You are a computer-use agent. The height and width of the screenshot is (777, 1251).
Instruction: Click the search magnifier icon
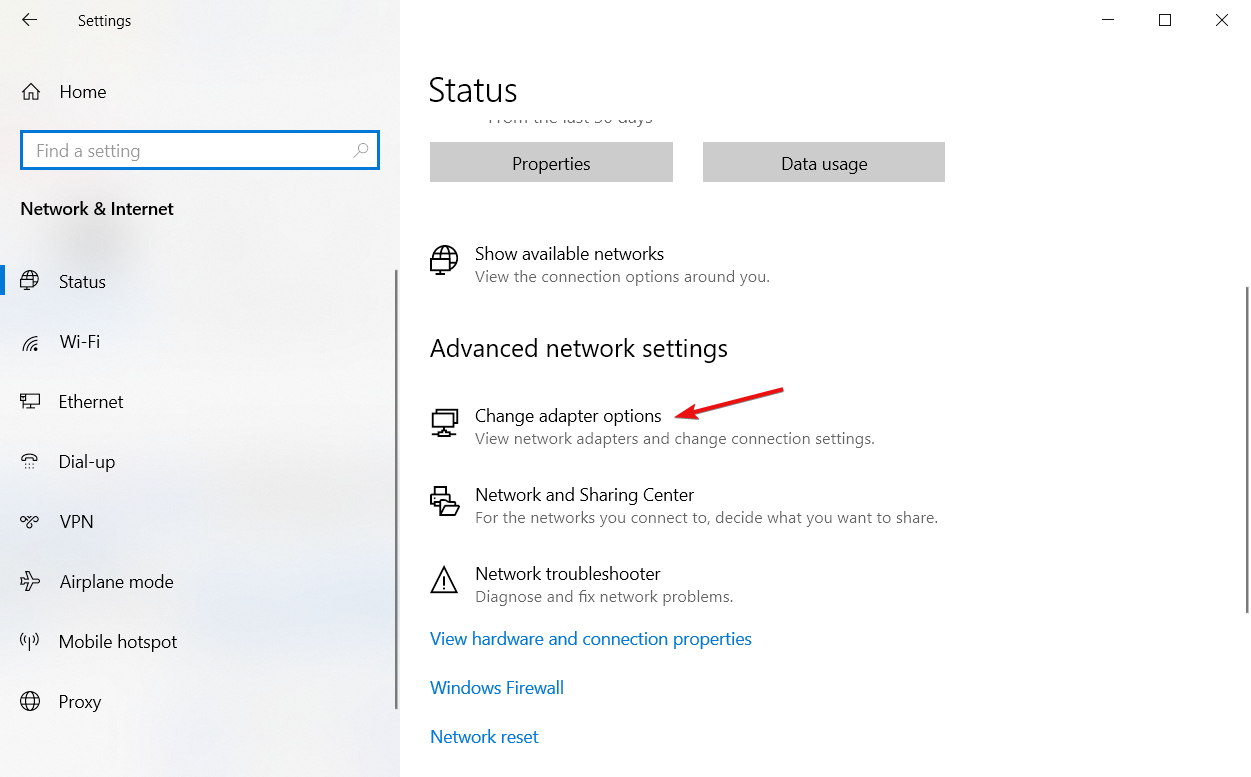click(361, 151)
